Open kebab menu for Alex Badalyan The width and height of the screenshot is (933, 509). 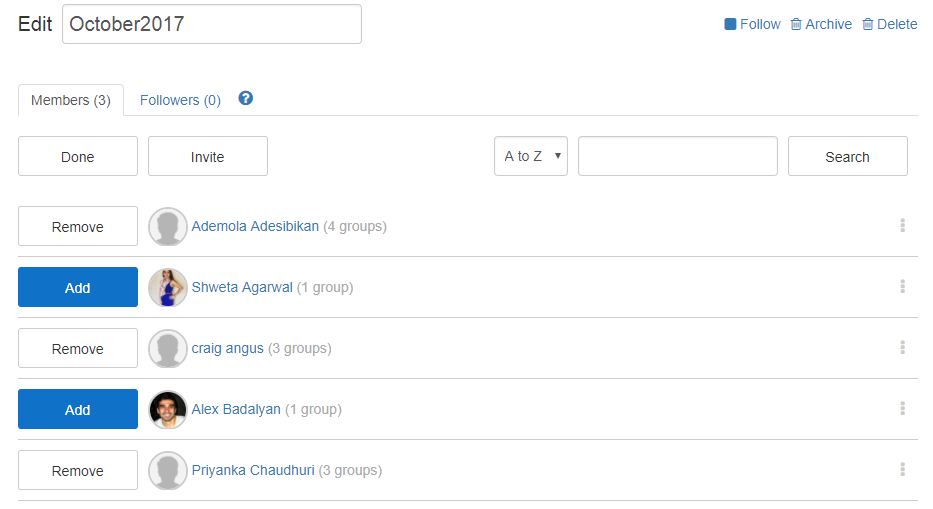903,408
